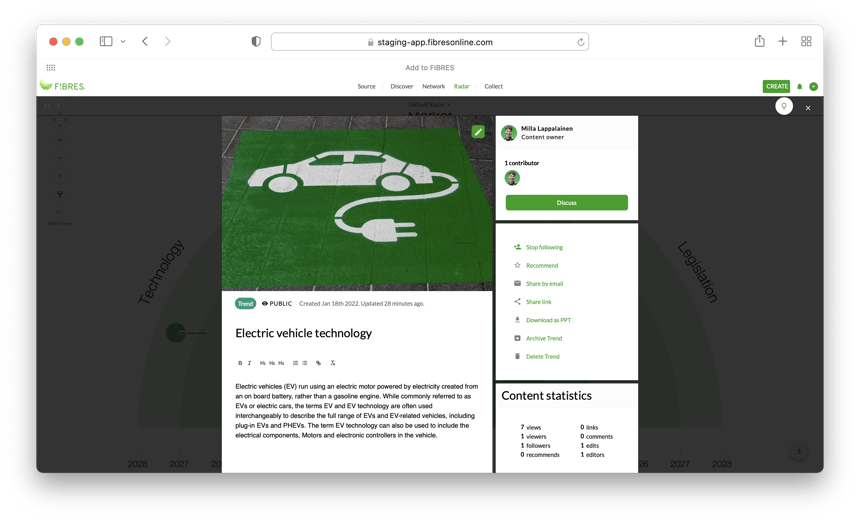Click the Italic formatting icon
Screen dimensions: 860x521
click(x=249, y=363)
